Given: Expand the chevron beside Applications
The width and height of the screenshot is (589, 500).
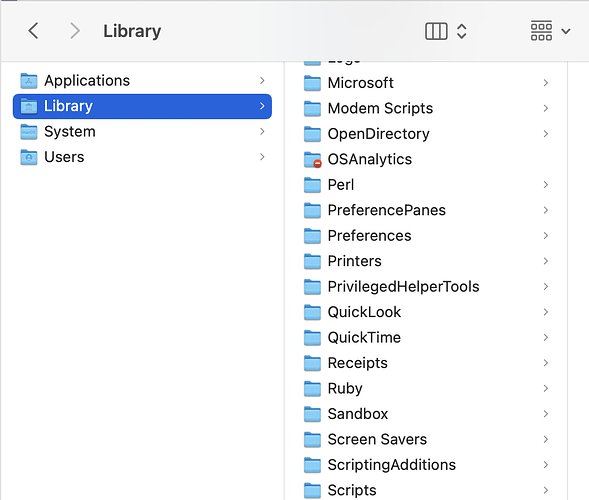Looking at the screenshot, I should pyautogui.click(x=262, y=81).
